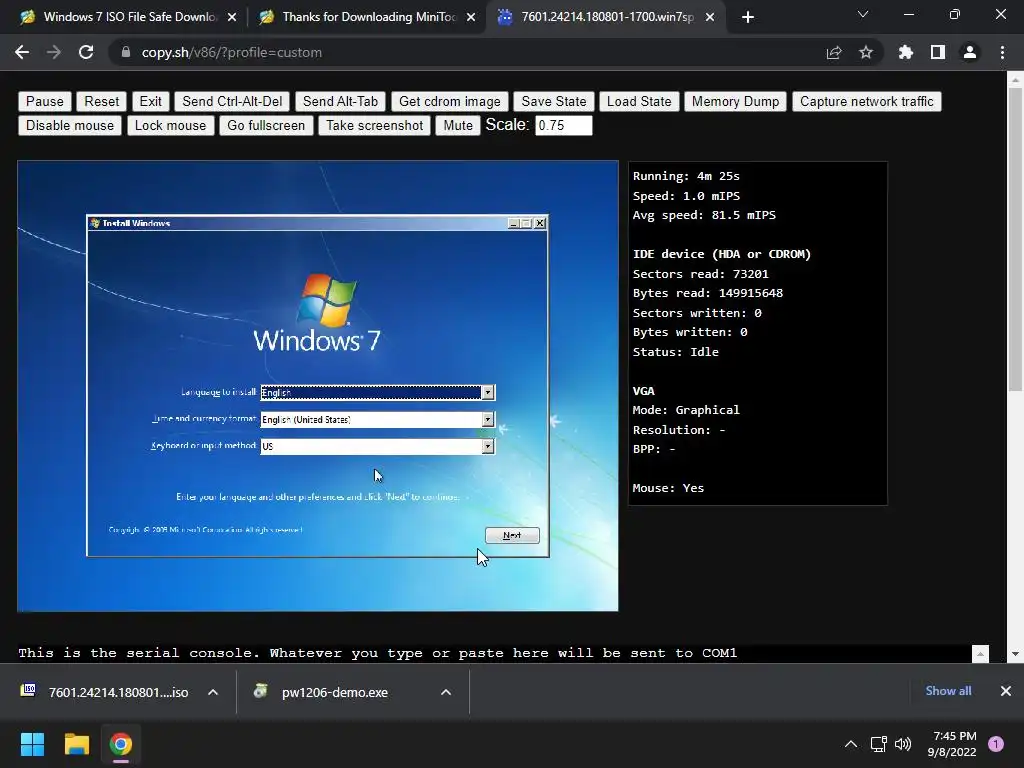
Task: Click the serial console text area
Action: coord(494,653)
